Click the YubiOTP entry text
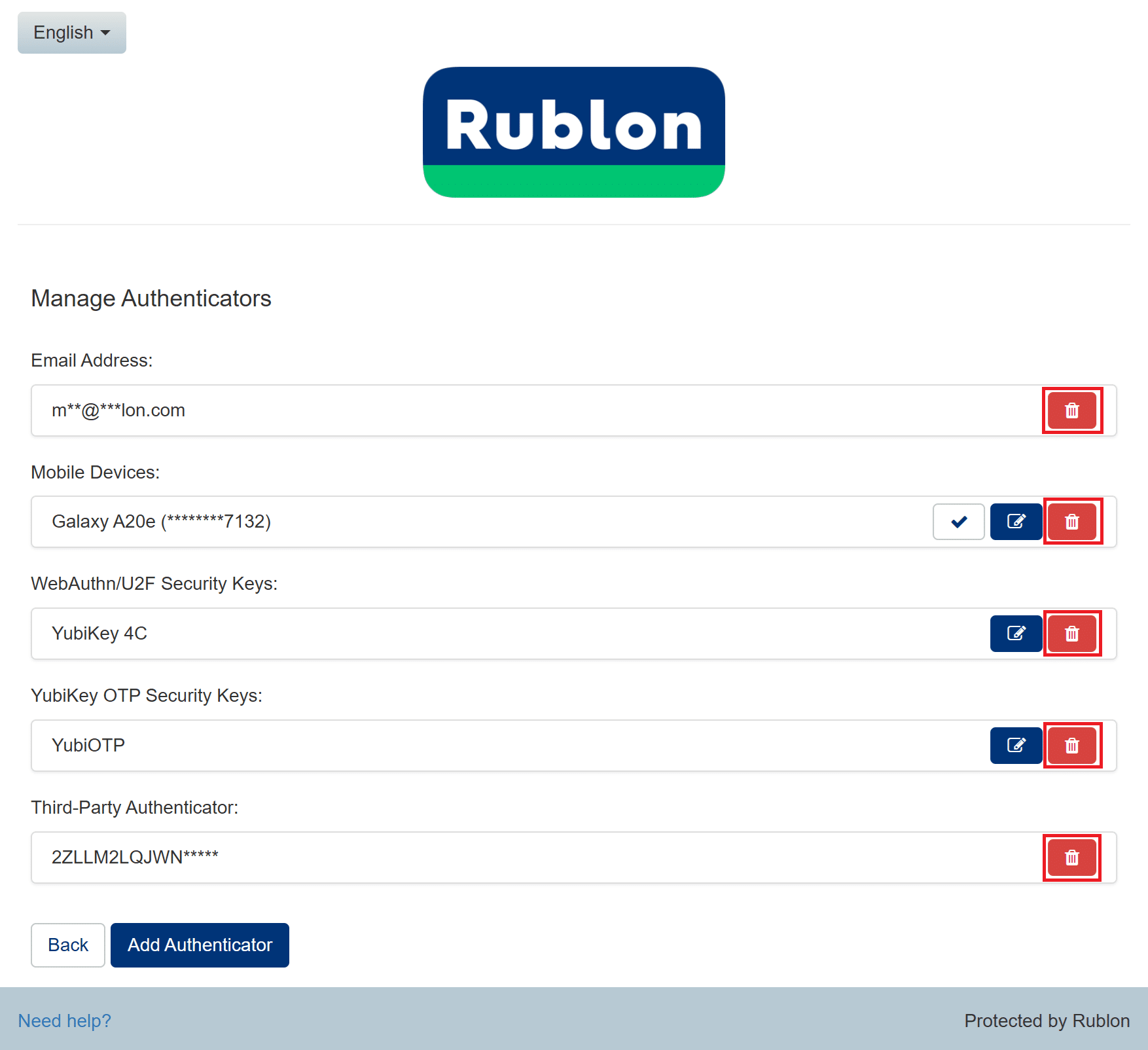The image size is (1148, 1050). tap(88, 746)
